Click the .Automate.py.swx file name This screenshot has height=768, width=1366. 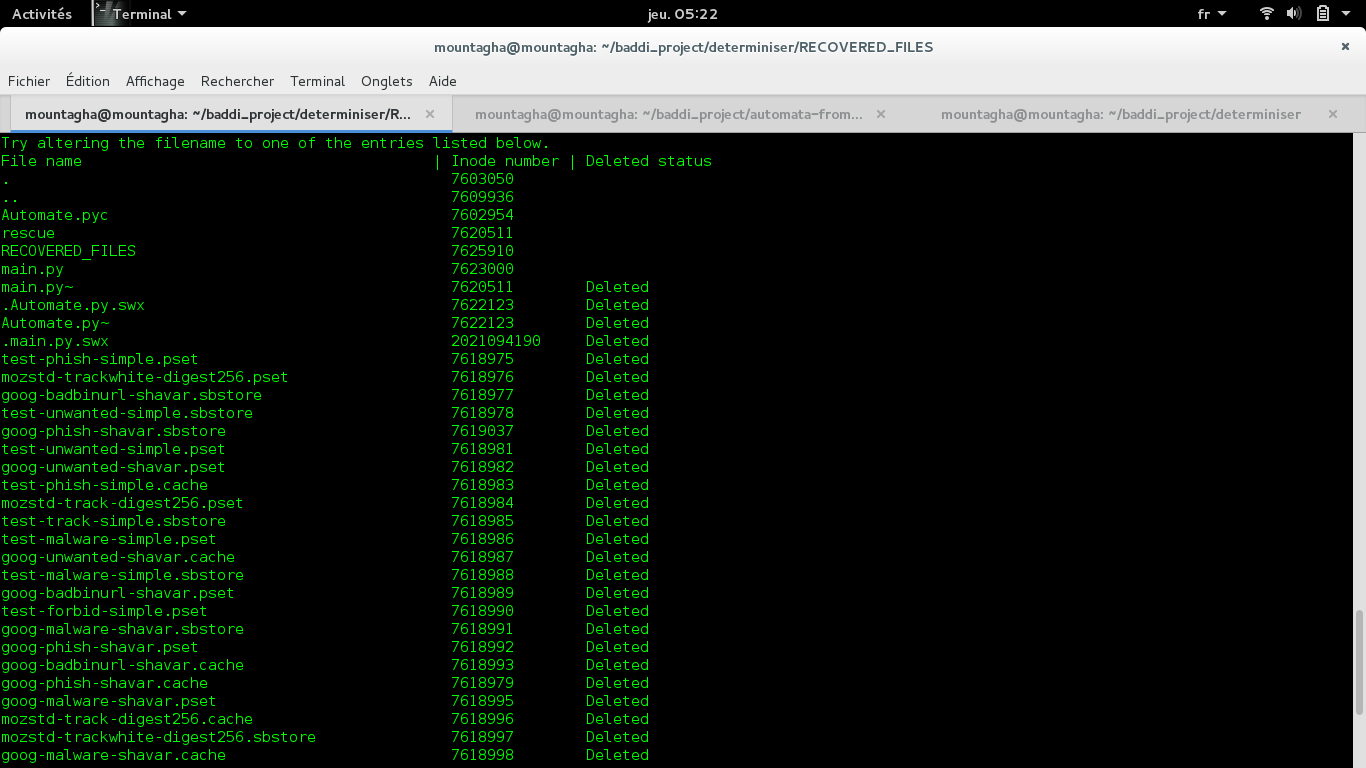[x=73, y=305]
